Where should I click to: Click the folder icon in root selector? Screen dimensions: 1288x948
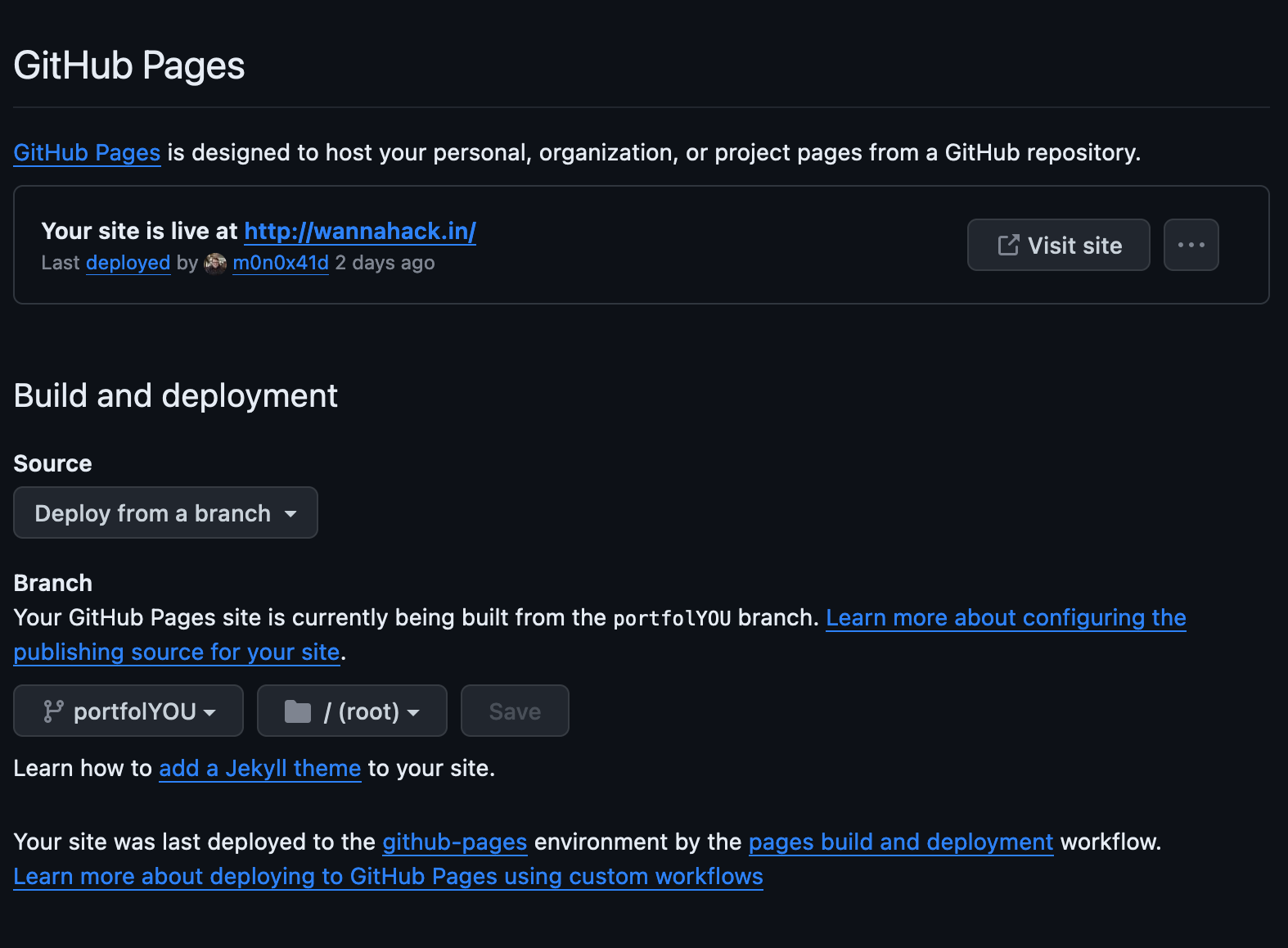298,711
